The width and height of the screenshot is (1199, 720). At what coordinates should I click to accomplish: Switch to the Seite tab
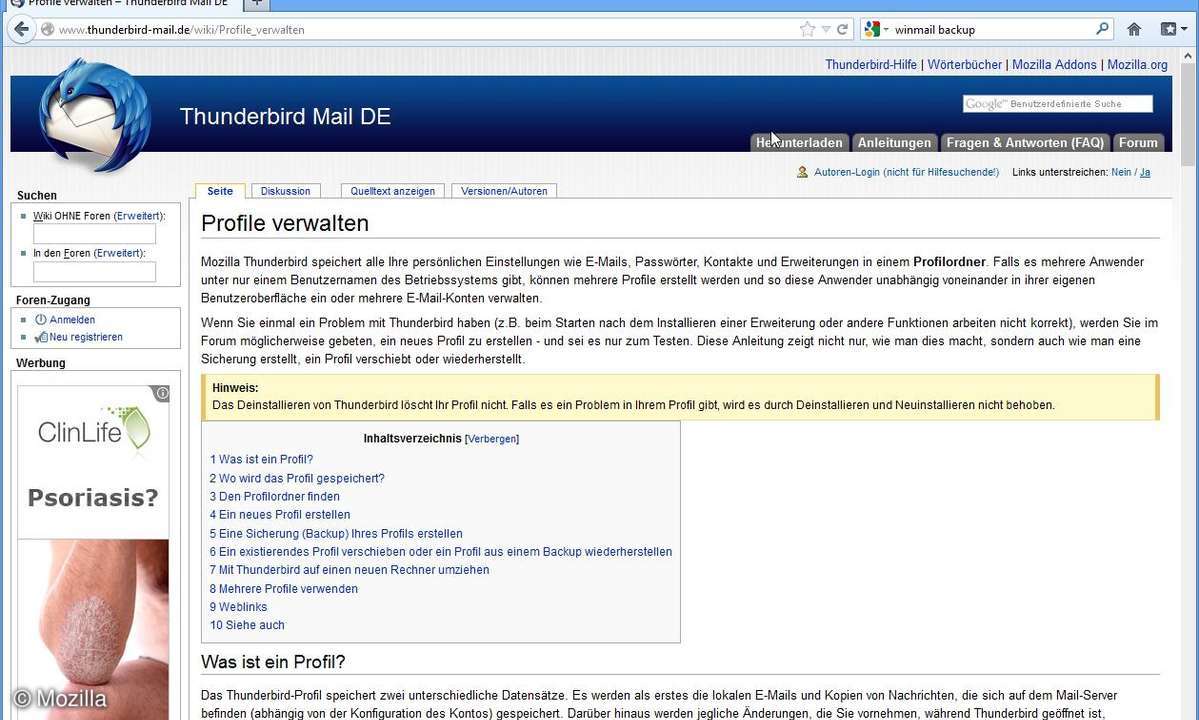[220, 191]
